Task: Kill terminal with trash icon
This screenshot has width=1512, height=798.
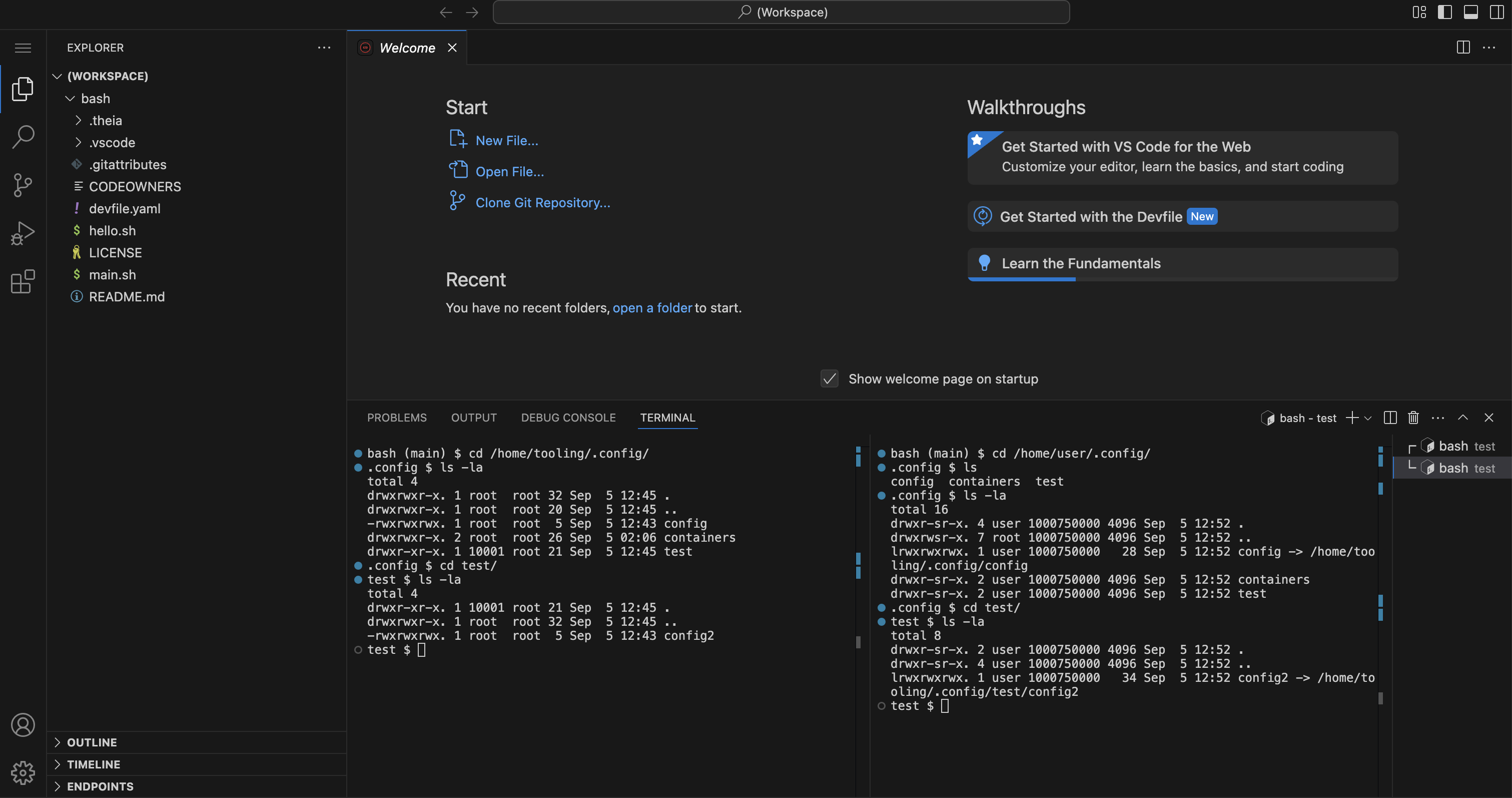Action: (1413, 418)
